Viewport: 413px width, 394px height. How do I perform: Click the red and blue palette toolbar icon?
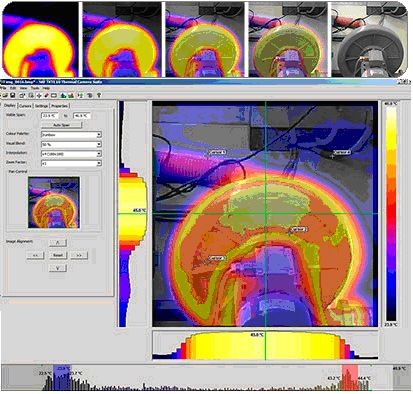(46, 96)
